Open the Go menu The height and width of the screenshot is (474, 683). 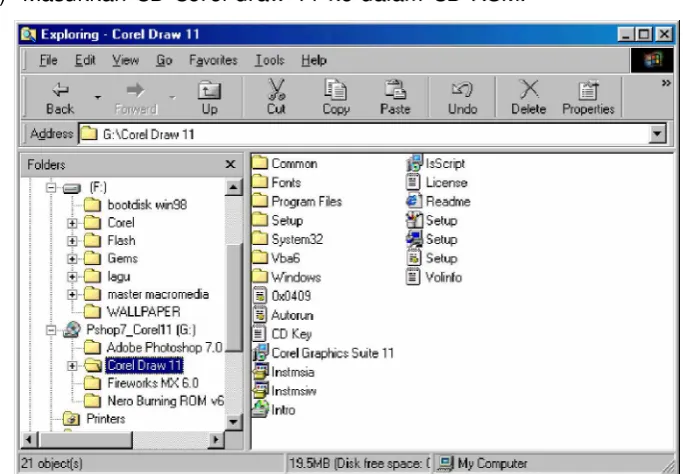tap(164, 60)
